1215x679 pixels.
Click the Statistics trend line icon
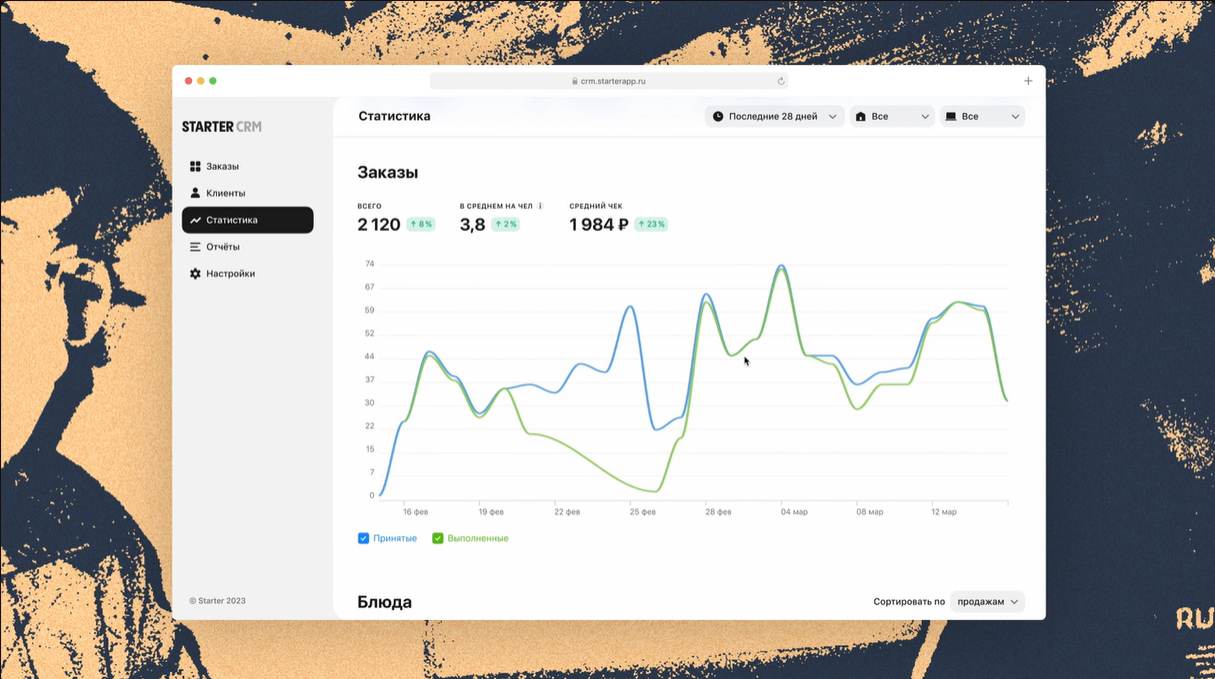click(x=195, y=220)
